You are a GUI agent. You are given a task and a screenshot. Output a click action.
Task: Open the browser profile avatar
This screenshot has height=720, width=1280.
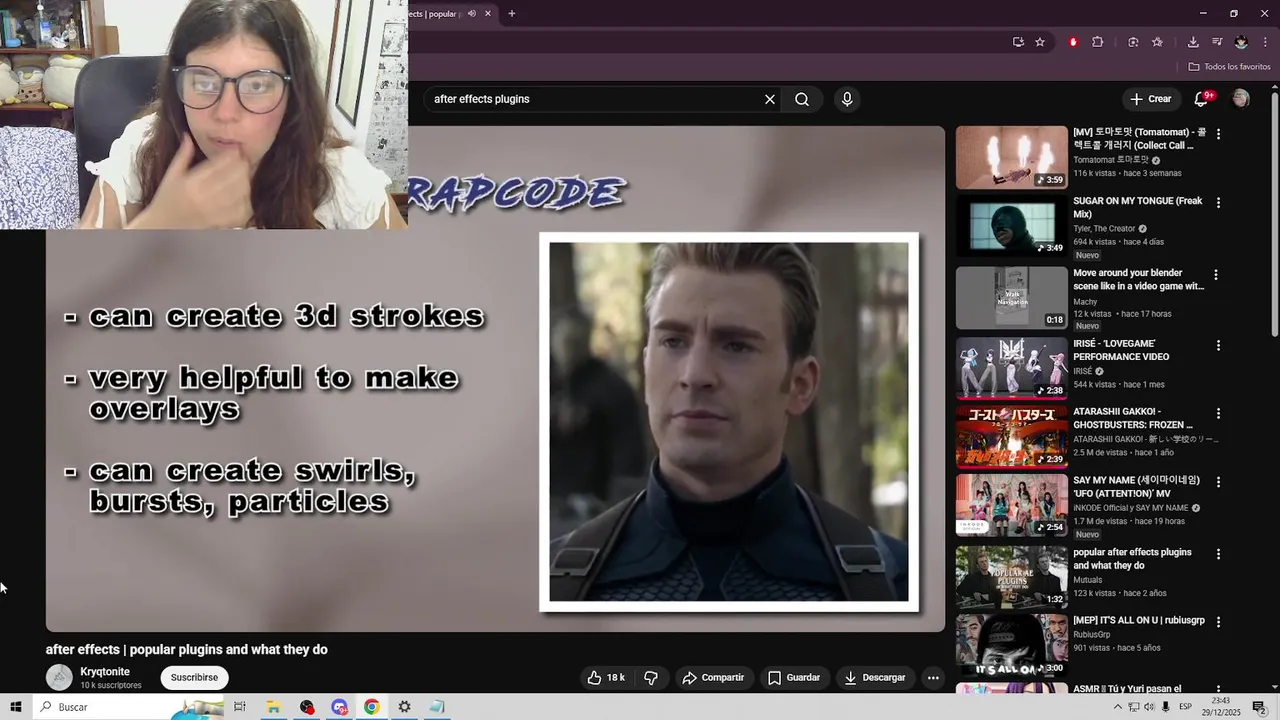[1241, 42]
